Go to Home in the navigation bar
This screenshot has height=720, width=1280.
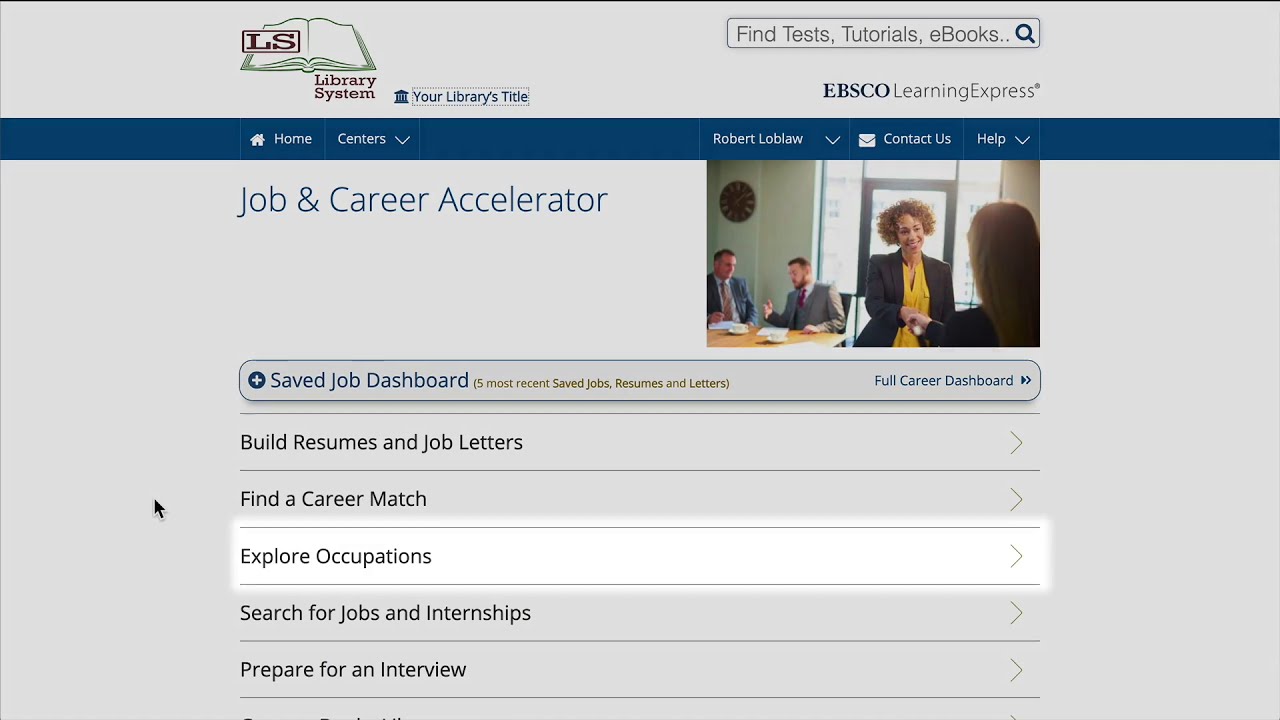point(293,139)
